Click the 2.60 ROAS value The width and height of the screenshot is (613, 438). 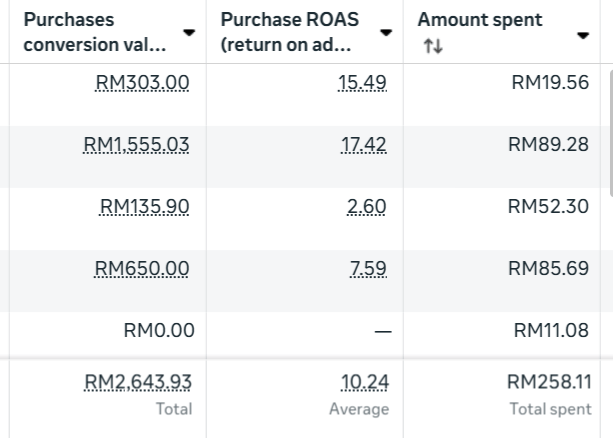click(366, 207)
